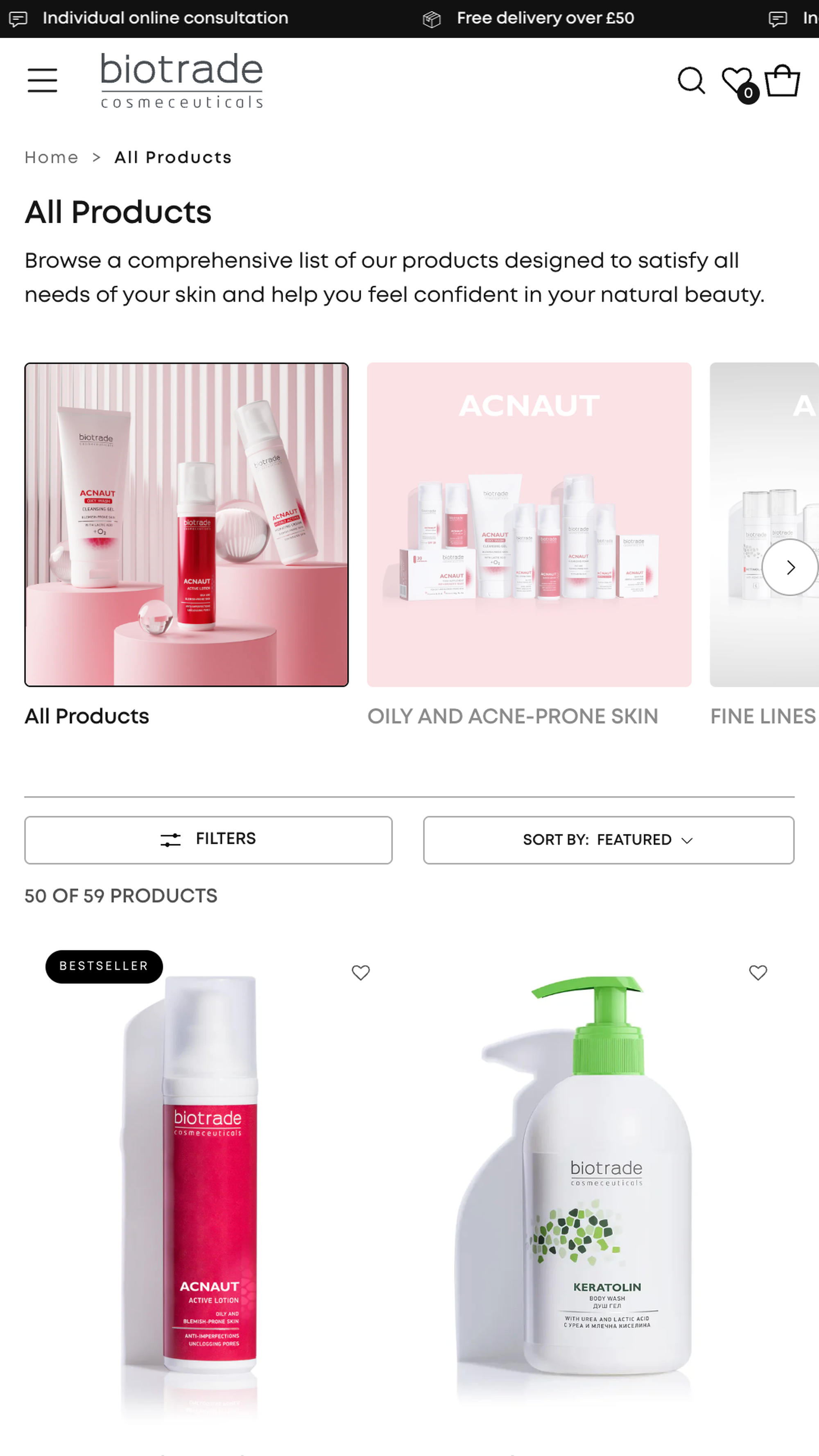Click the next arrow on category carousel
Screen dimensions: 819x1456
coord(790,567)
